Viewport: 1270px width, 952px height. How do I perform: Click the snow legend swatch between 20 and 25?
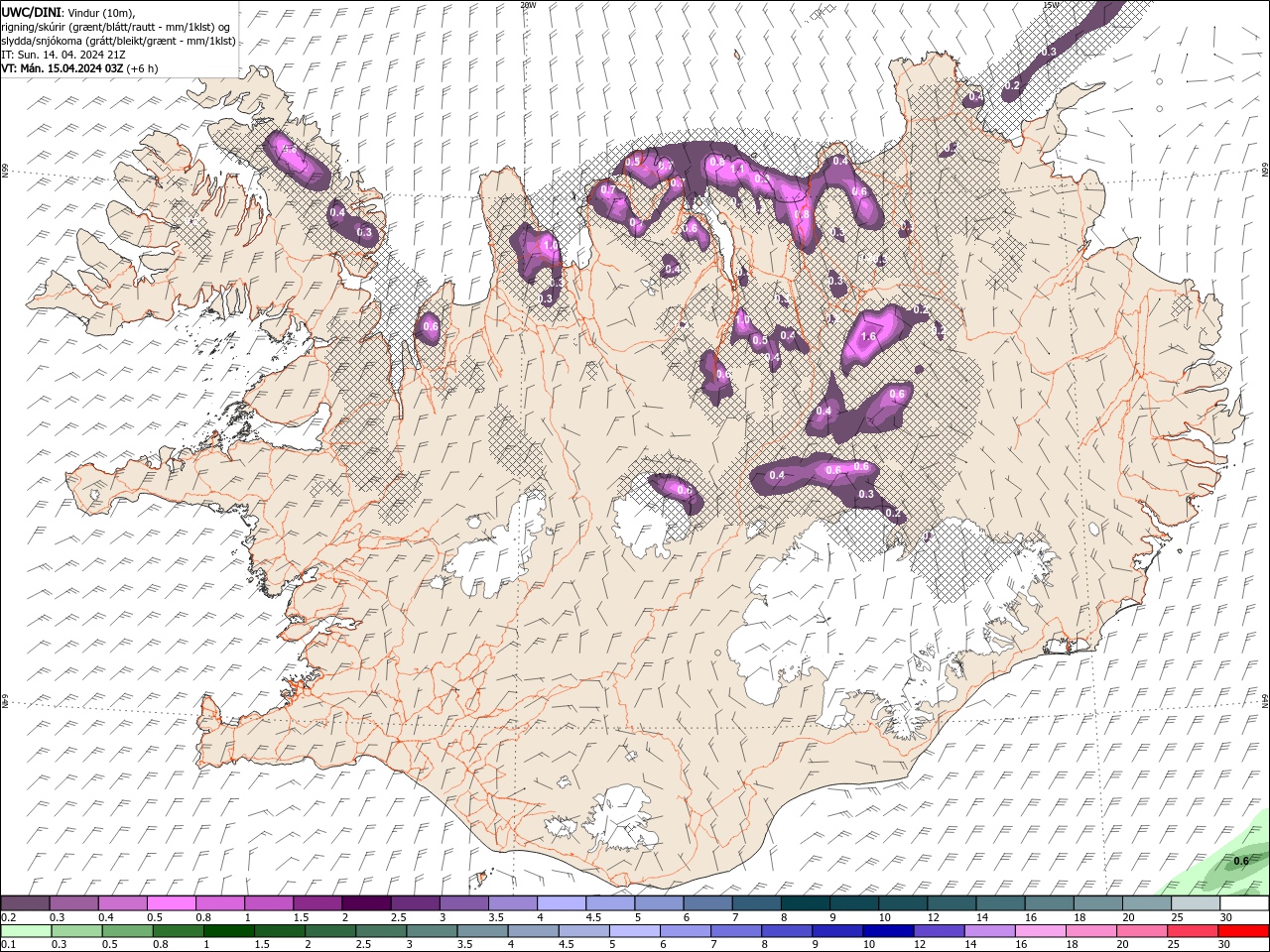1146,903
